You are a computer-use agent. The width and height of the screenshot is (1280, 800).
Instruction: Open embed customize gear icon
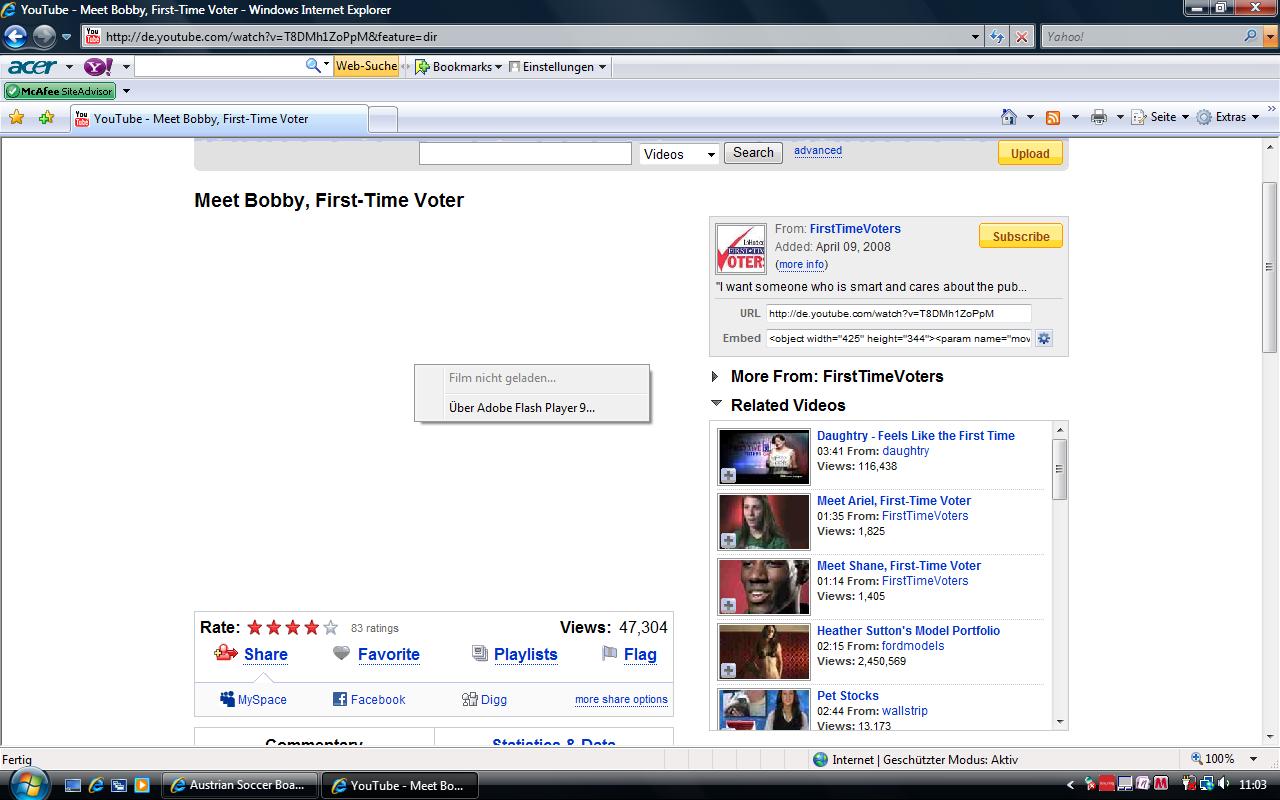1044,338
